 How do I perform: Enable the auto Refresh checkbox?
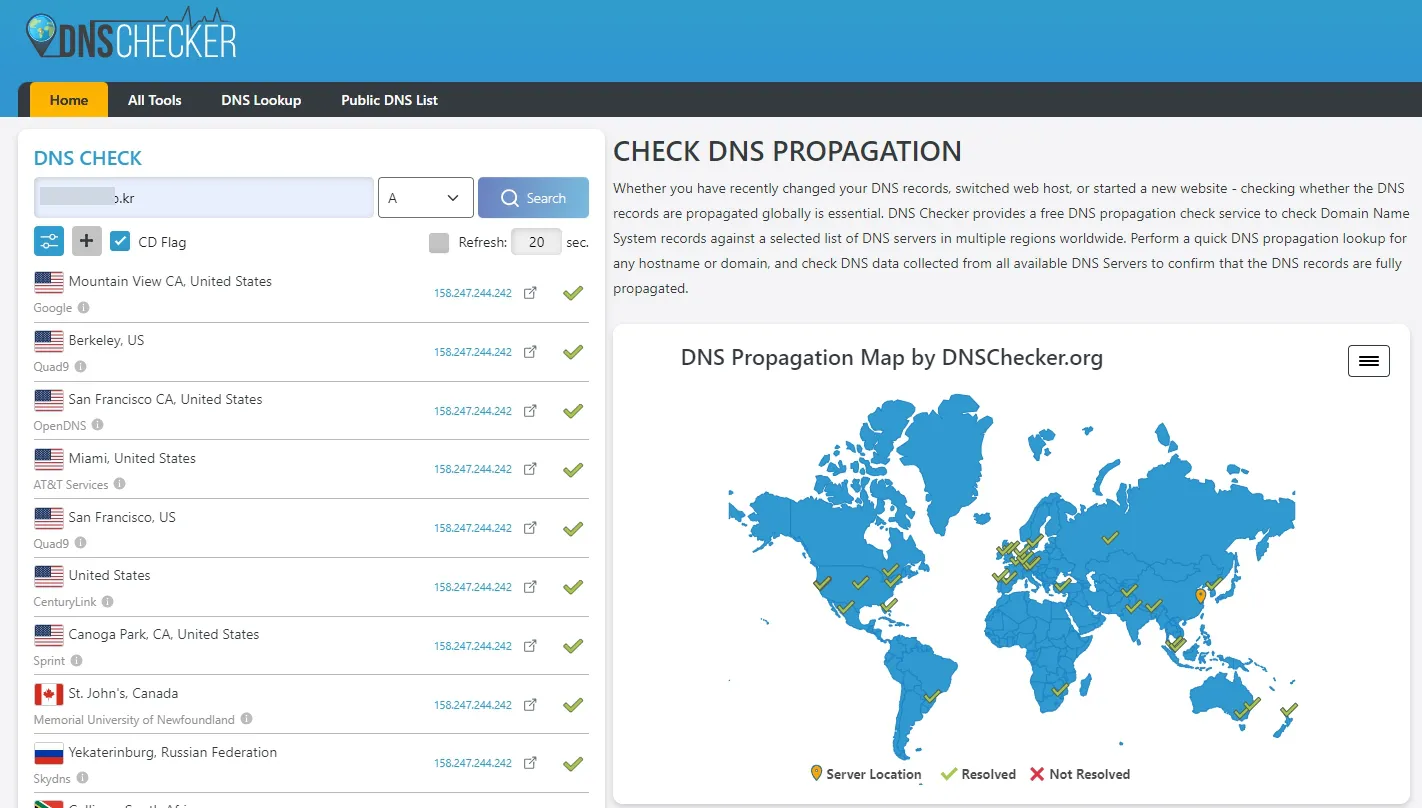point(439,242)
